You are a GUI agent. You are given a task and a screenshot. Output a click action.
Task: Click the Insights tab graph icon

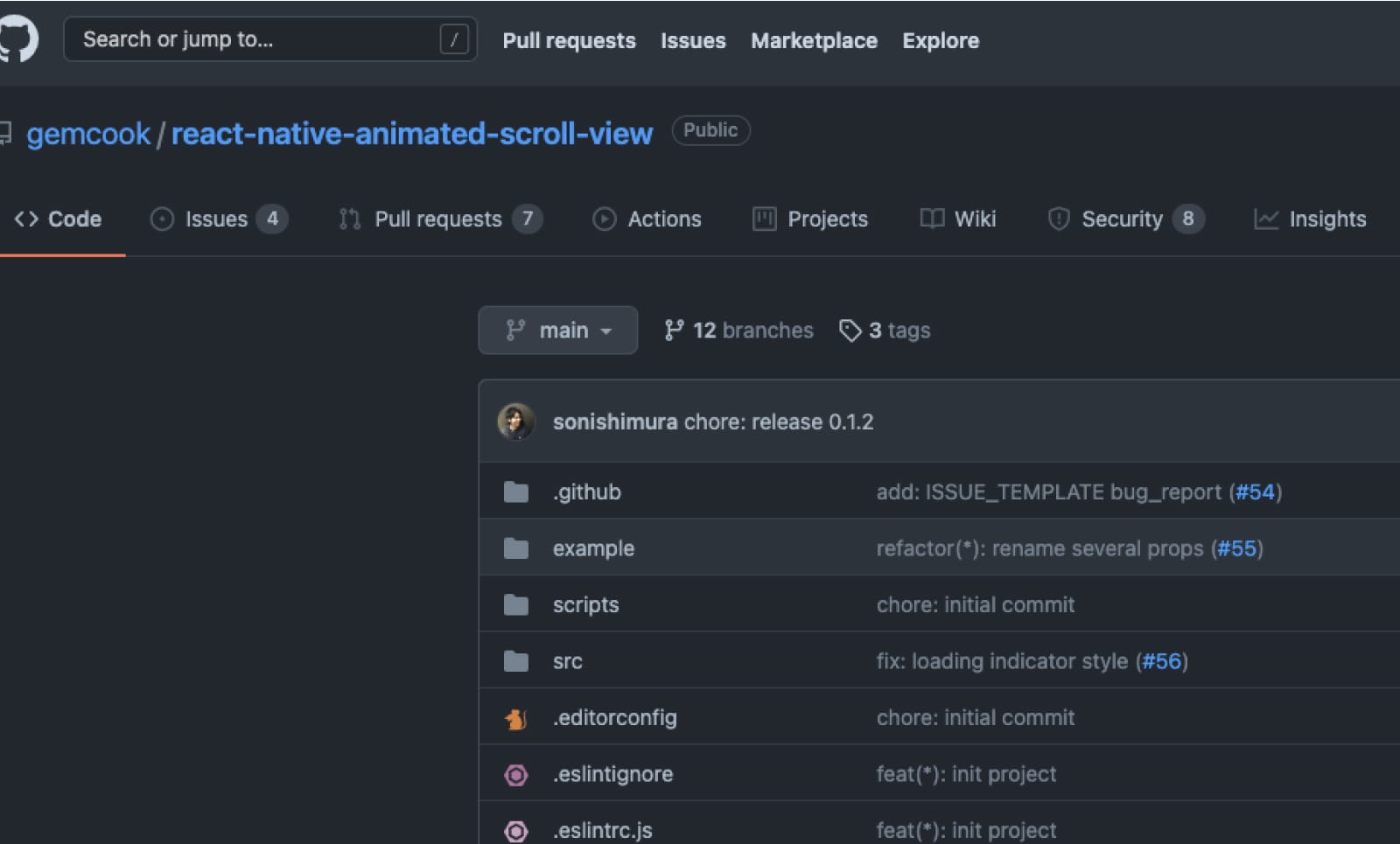[1266, 219]
